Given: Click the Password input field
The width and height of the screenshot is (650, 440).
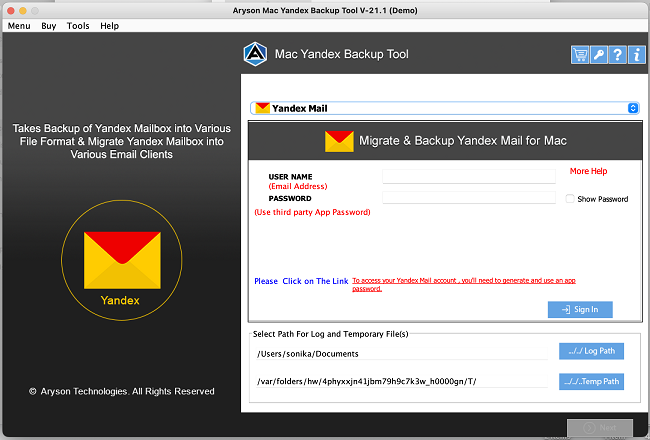Looking at the screenshot, I should [469, 197].
